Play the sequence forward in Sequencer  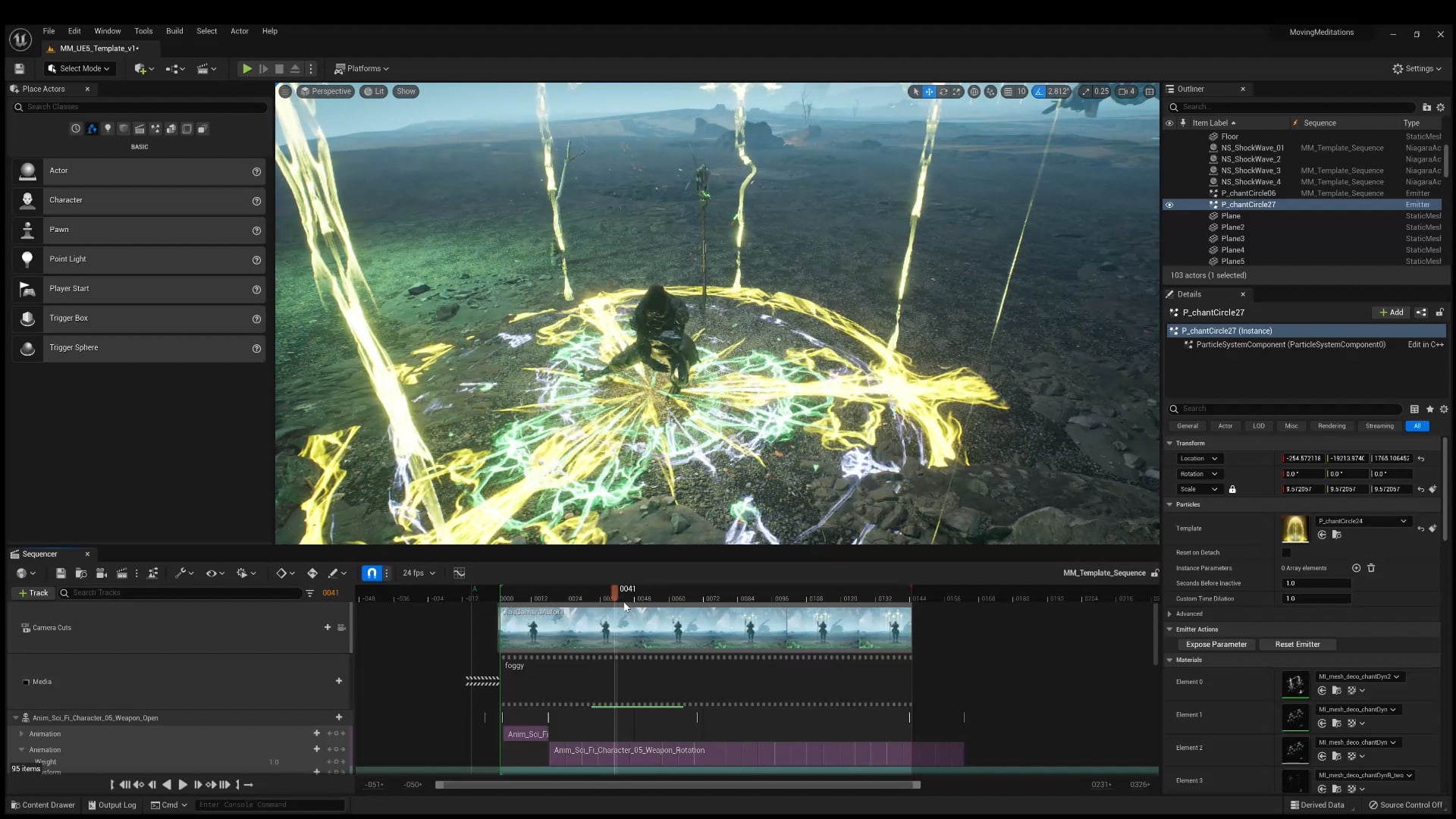(182, 785)
